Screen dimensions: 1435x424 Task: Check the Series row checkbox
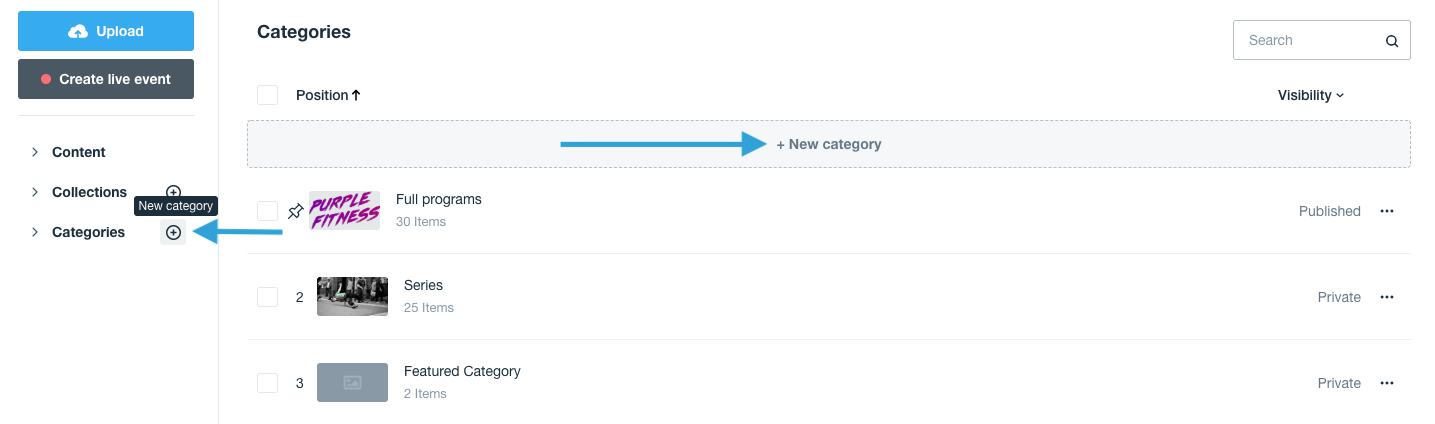point(267,297)
